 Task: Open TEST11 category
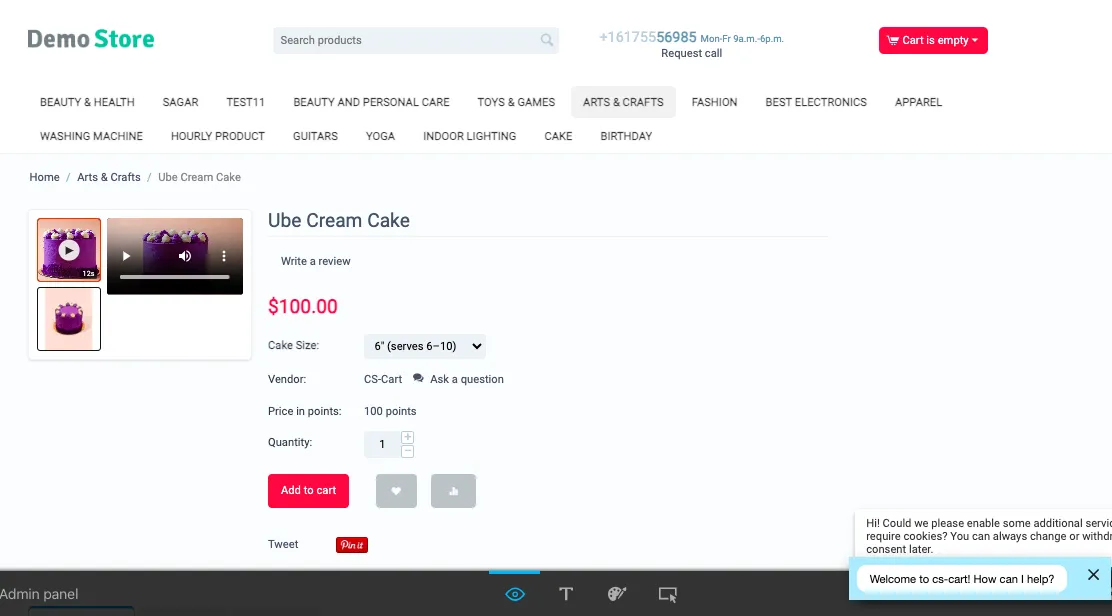(x=245, y=102)
